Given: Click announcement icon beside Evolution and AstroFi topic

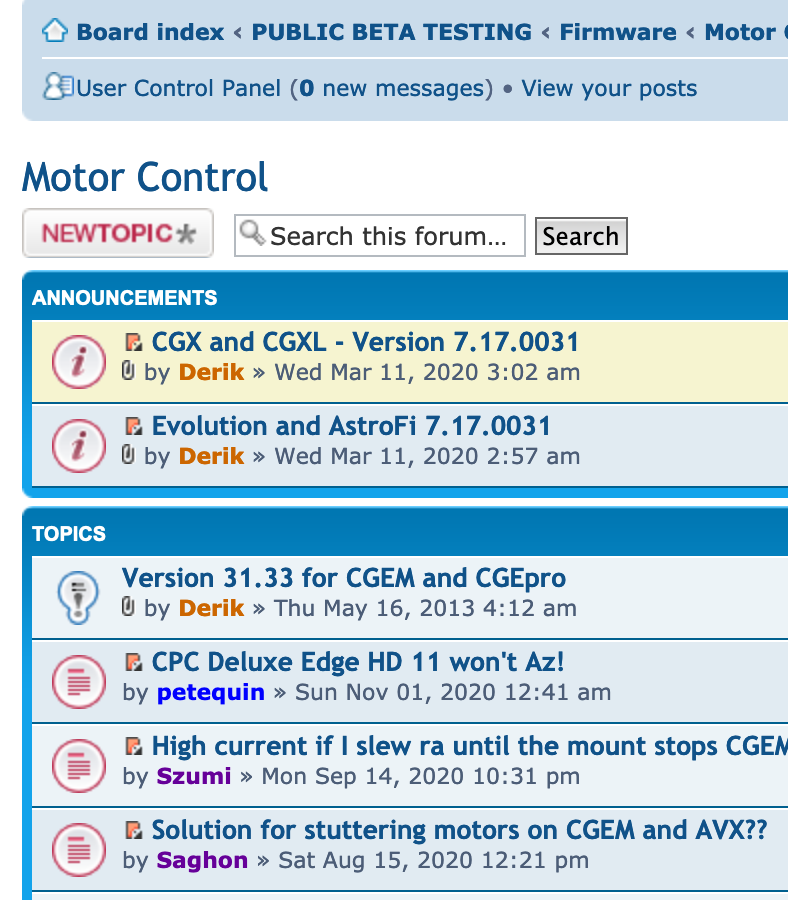Looking at the screenshot, I should point(78,444).
